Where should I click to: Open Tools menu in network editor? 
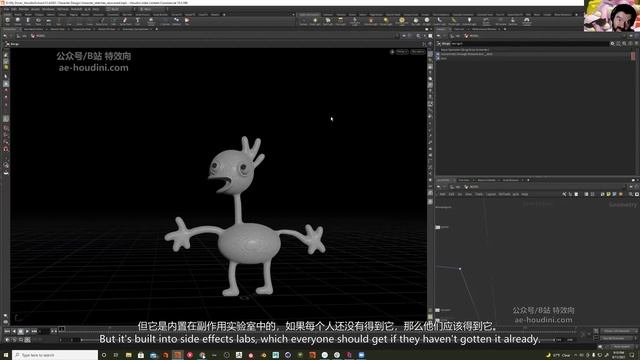click(x=479, y=194)
